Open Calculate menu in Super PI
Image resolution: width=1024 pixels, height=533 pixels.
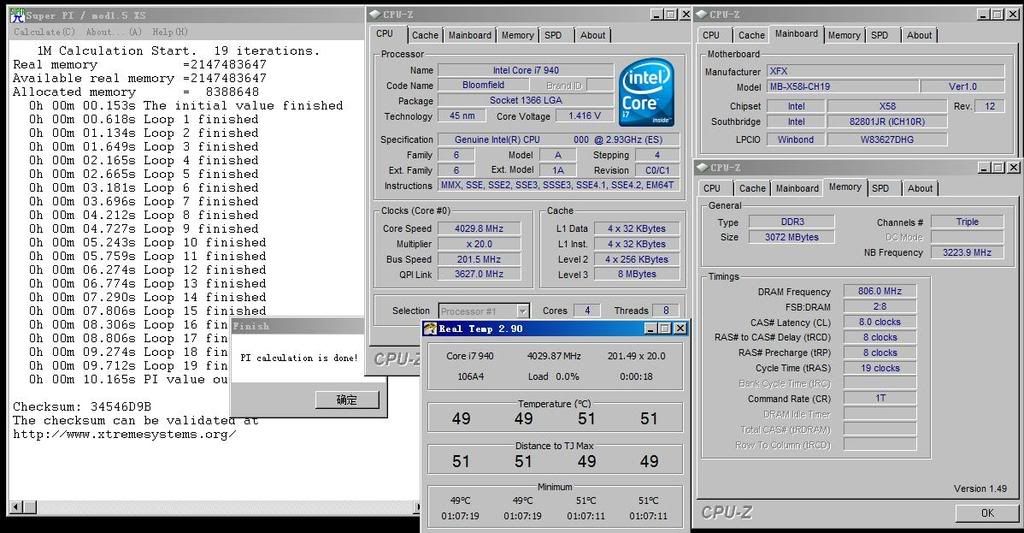[44, 31]
